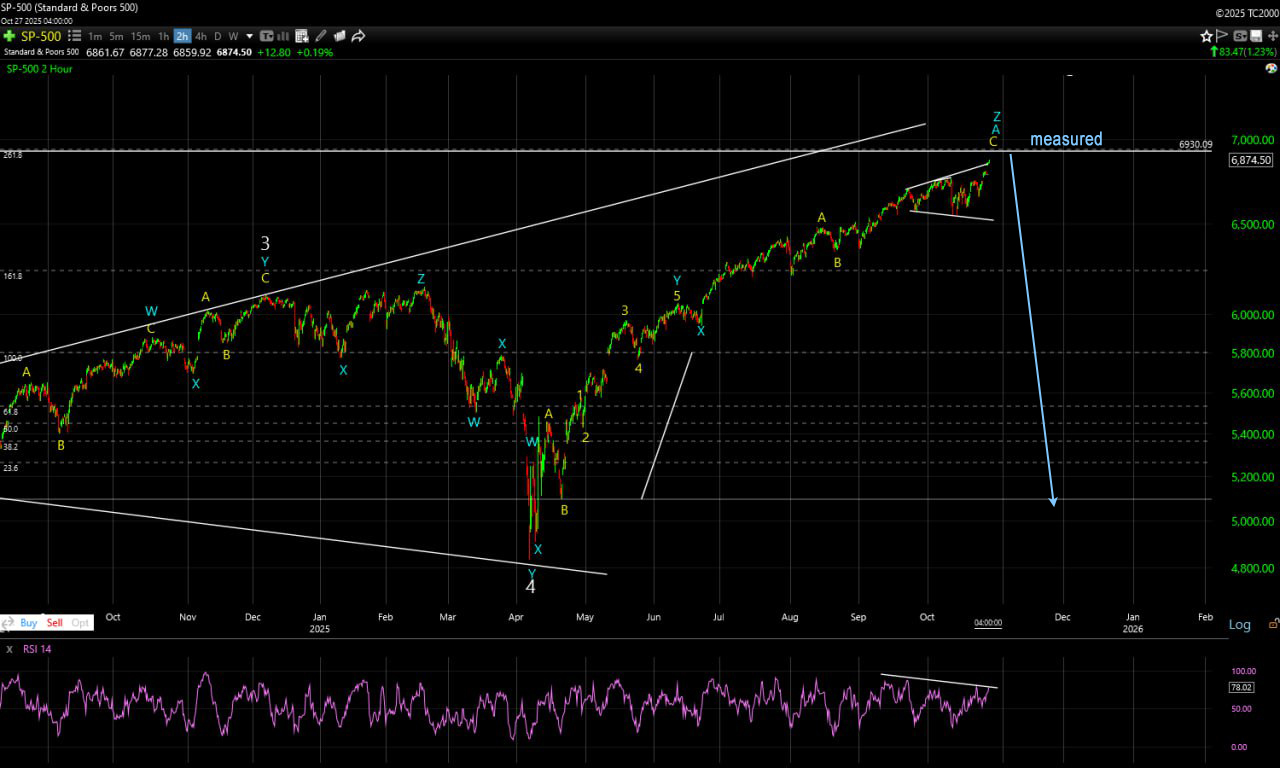The height and width of the screenshot is (768, 1280).
Task: Click the pencil drawing tools icon
Action: 319,36
